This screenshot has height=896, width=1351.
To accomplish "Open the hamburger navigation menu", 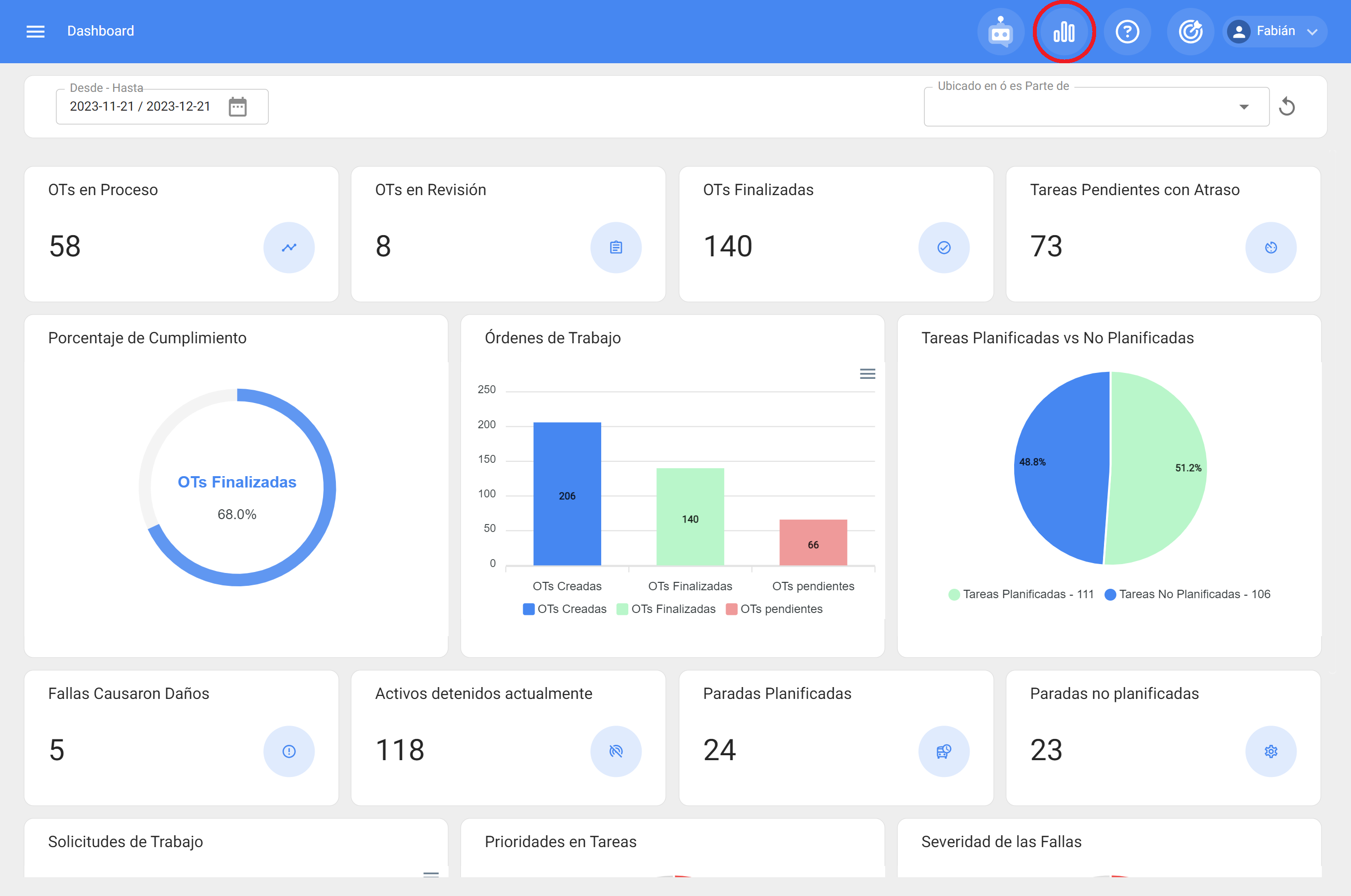I will point(36,32).
